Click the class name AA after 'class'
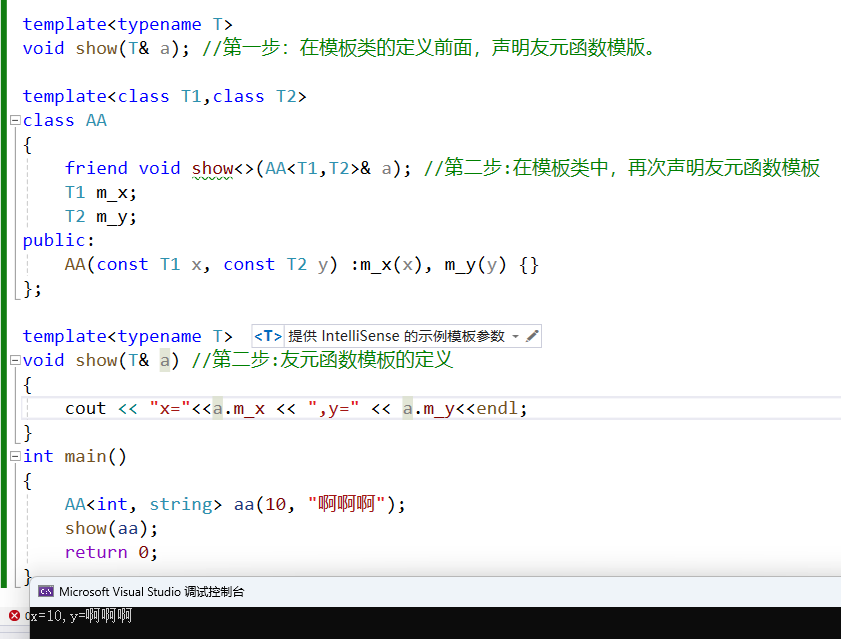 pyautogui.click(x=96, y=120)
